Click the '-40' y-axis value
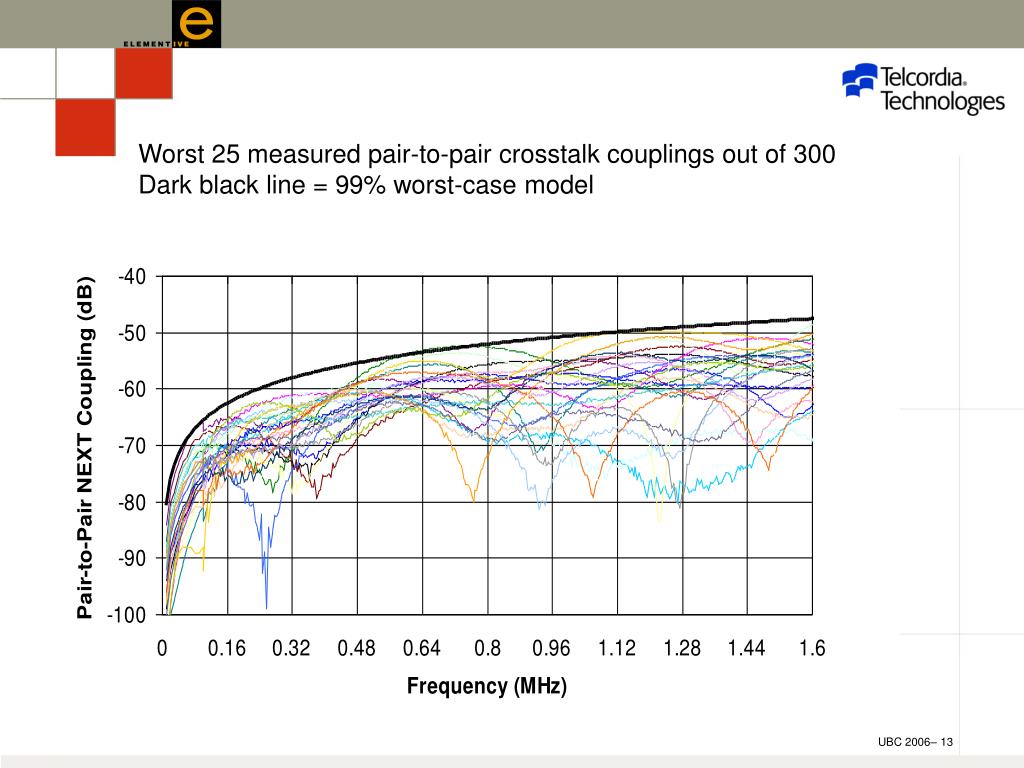The image size is (1024, 768). [x=132, y=276]
